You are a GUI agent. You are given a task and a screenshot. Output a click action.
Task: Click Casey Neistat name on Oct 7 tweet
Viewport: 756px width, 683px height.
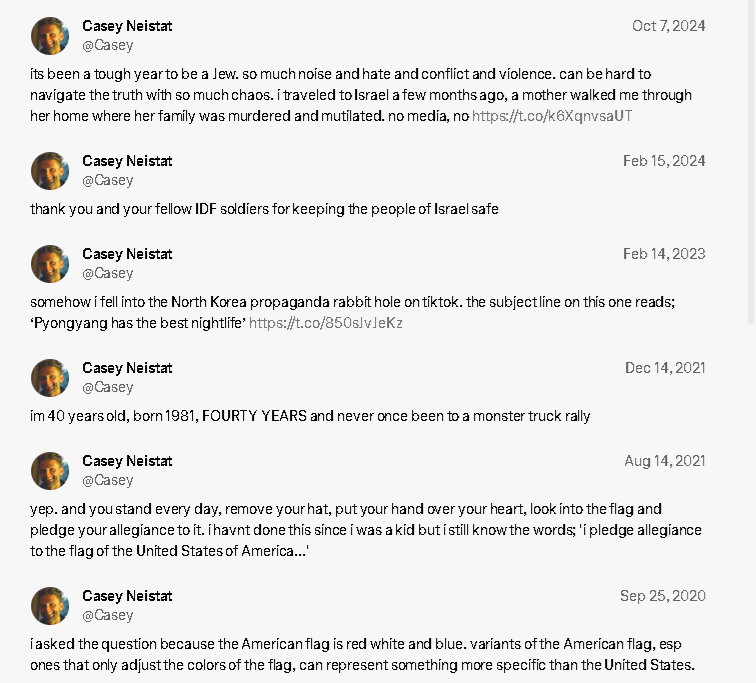pos(127,26)
